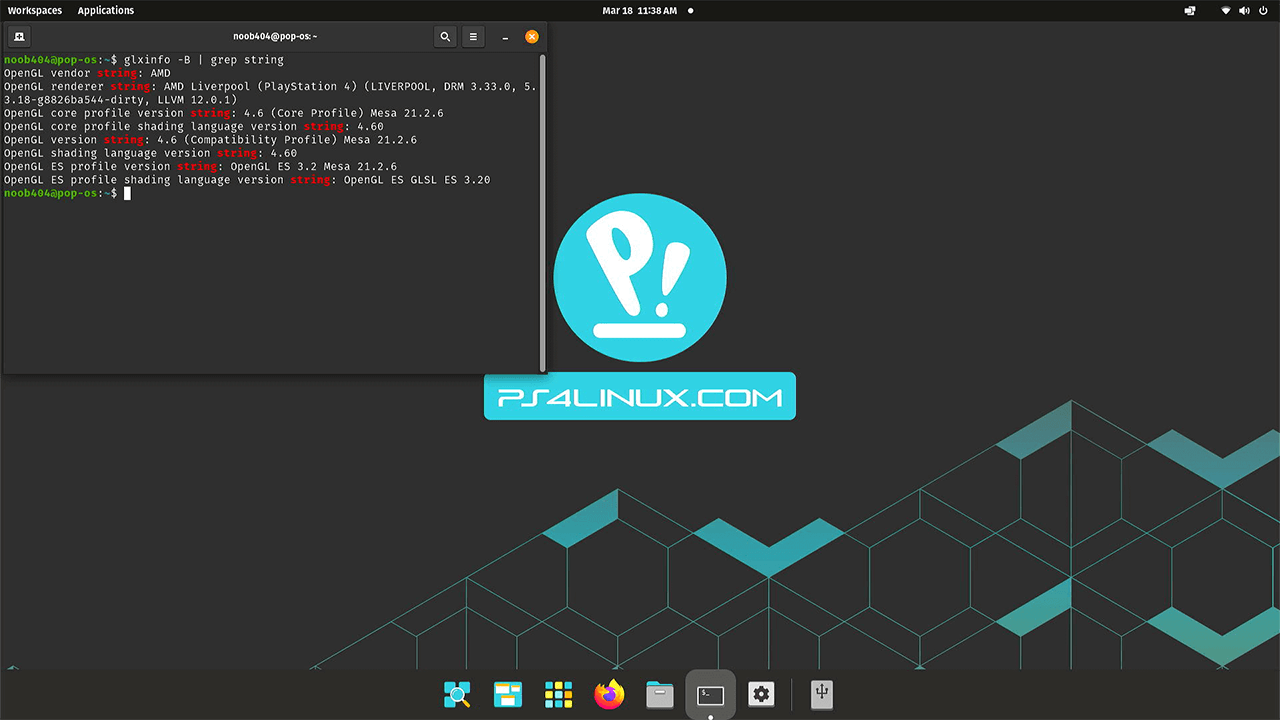Minimize the terminal window
1280x720 pixels.
pyautogui.click(x=505, y=37)
